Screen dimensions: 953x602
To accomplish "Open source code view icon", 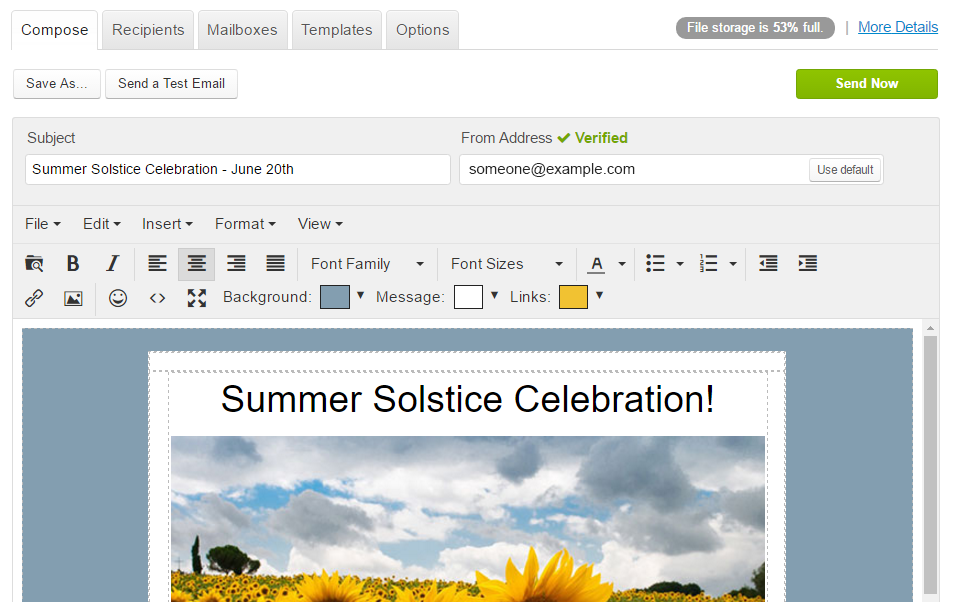I will [x=157, y=297].
